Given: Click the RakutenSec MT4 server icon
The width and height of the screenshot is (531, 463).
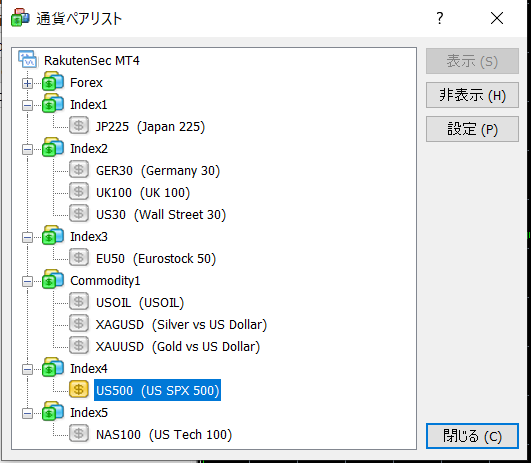Looking at the screenshot, I should (28, 59).
